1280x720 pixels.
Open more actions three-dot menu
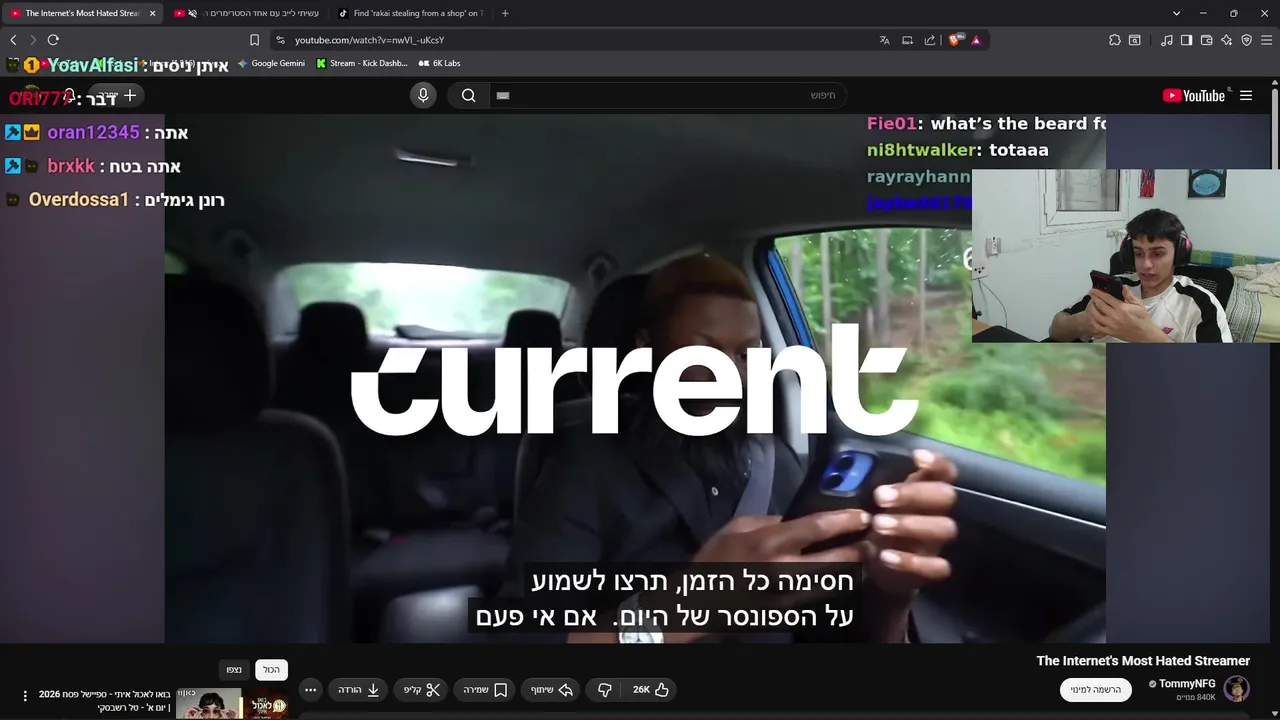[310, 690]
